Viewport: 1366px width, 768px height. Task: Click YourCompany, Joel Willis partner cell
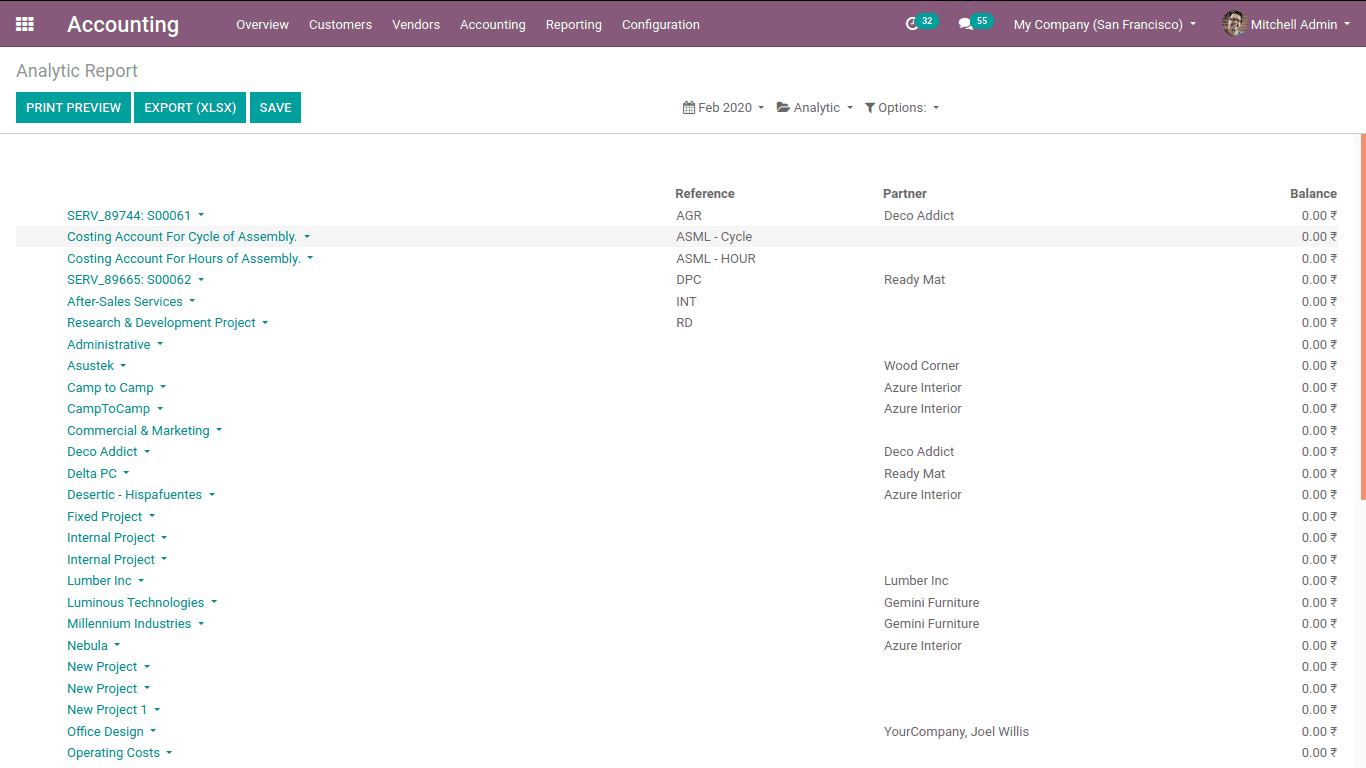(x=956, y=732)
